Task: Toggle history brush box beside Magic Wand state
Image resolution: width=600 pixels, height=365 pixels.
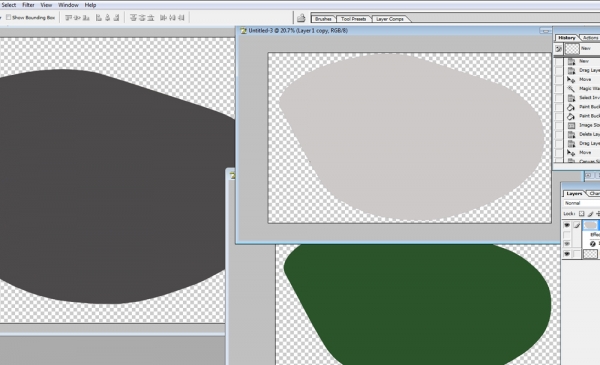Action: click(559, 89)
